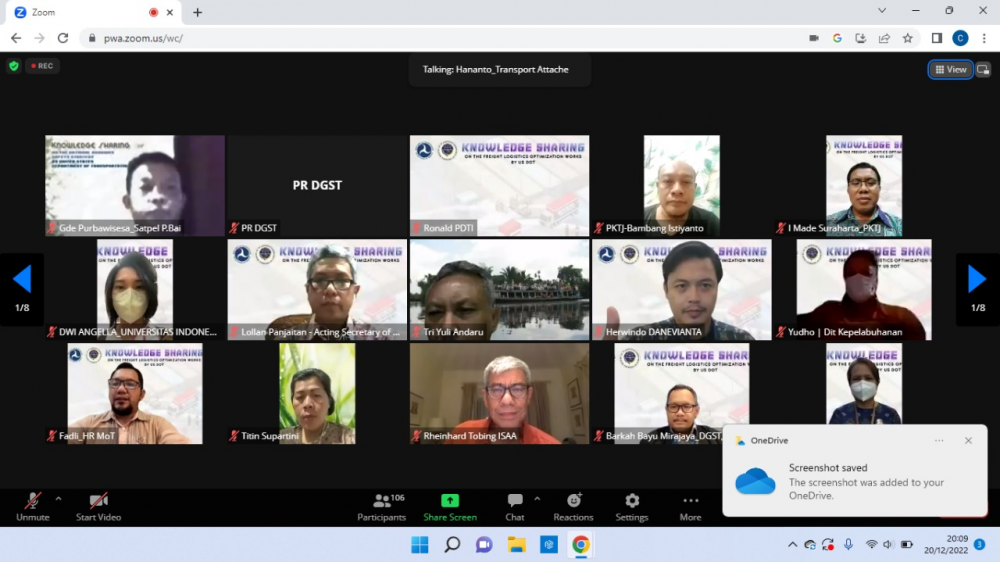Toggle Chrome side panel
The width and height of the screenshot is (1000, 562).
click(x=937, y=38)
